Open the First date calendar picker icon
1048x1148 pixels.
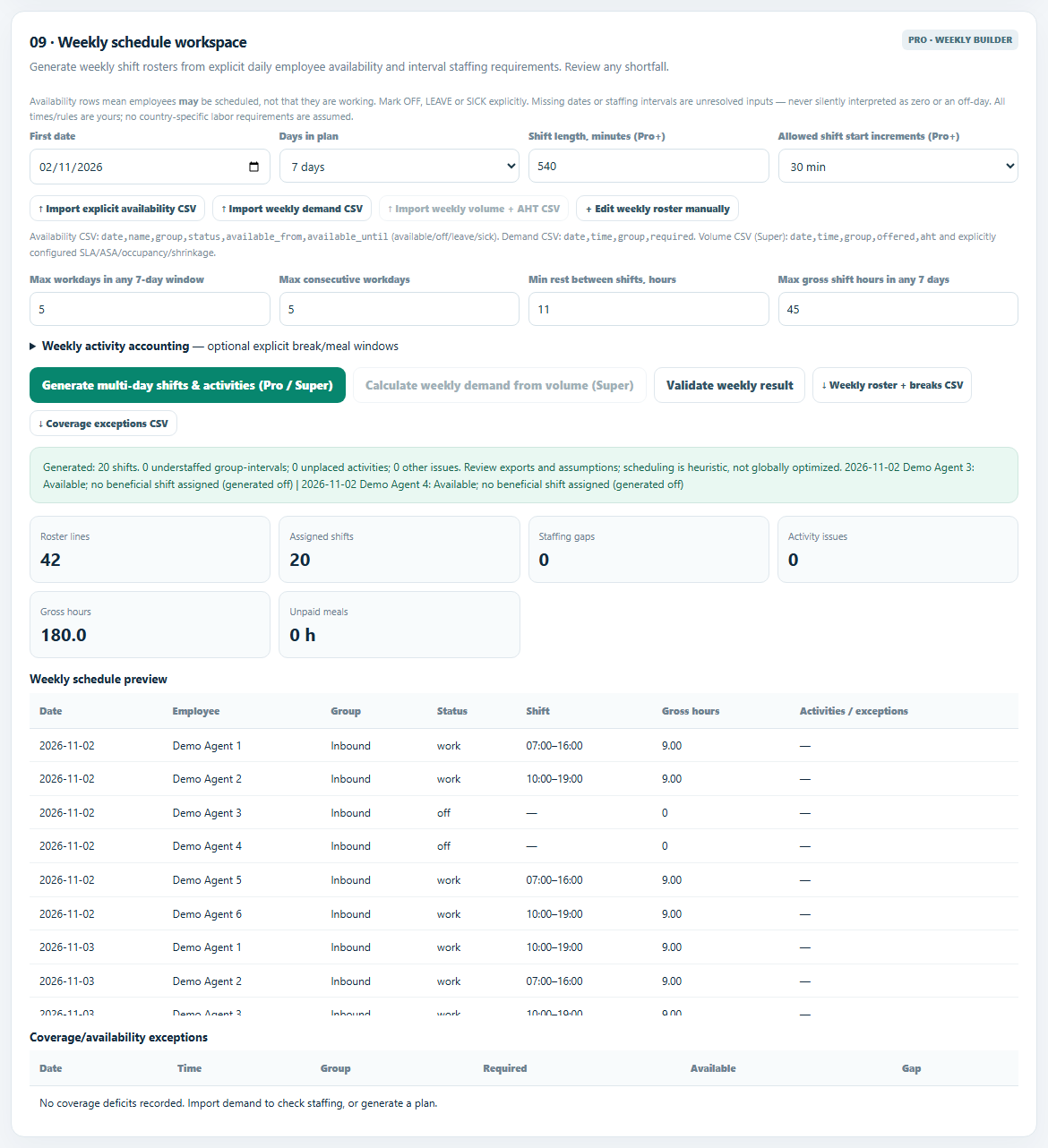(253, 167)
